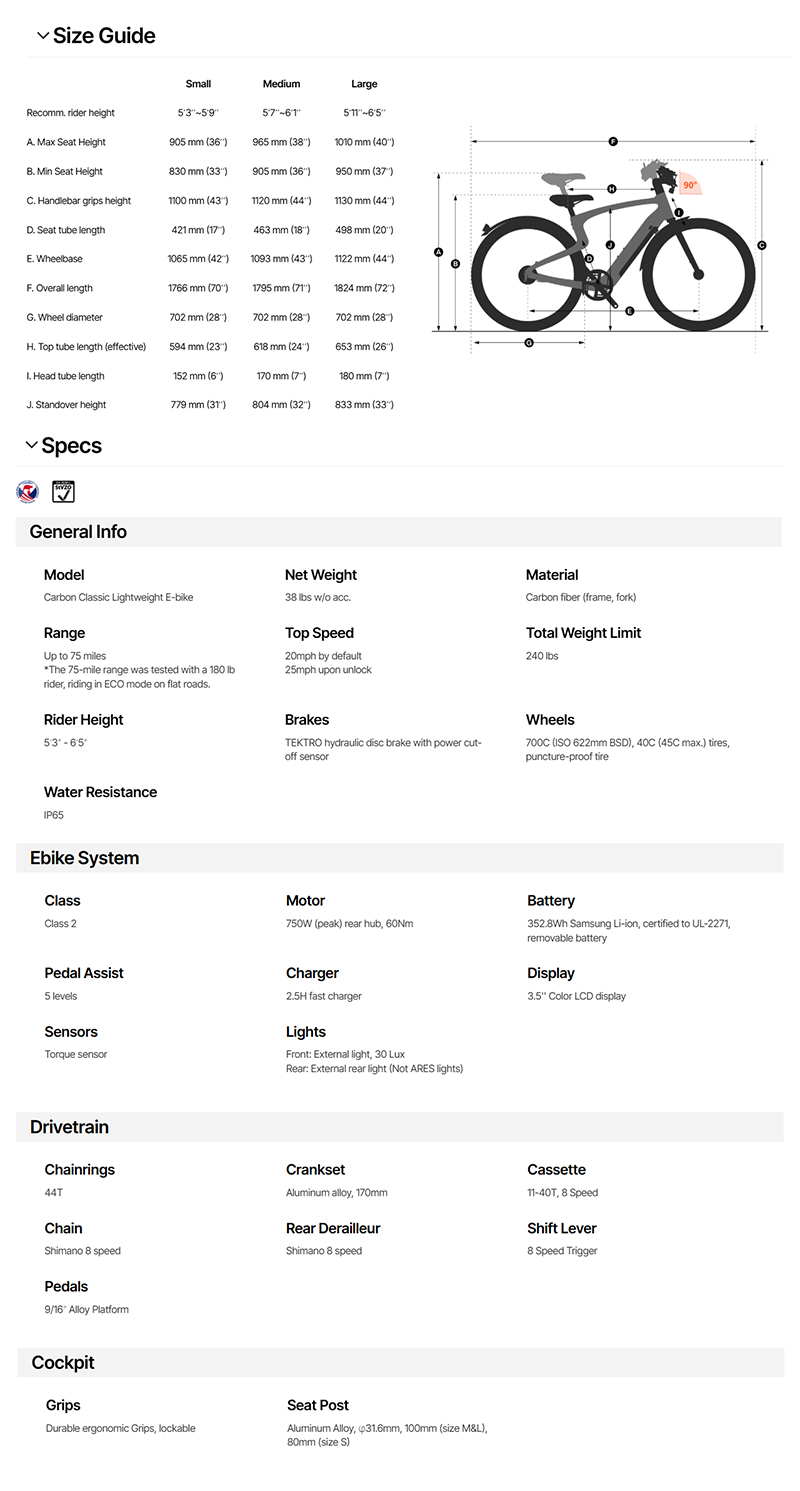The height and width of the screenshot is (1491, 800).
Task: Click the Cockpit section header
Action: click(x=62, y=1363)
